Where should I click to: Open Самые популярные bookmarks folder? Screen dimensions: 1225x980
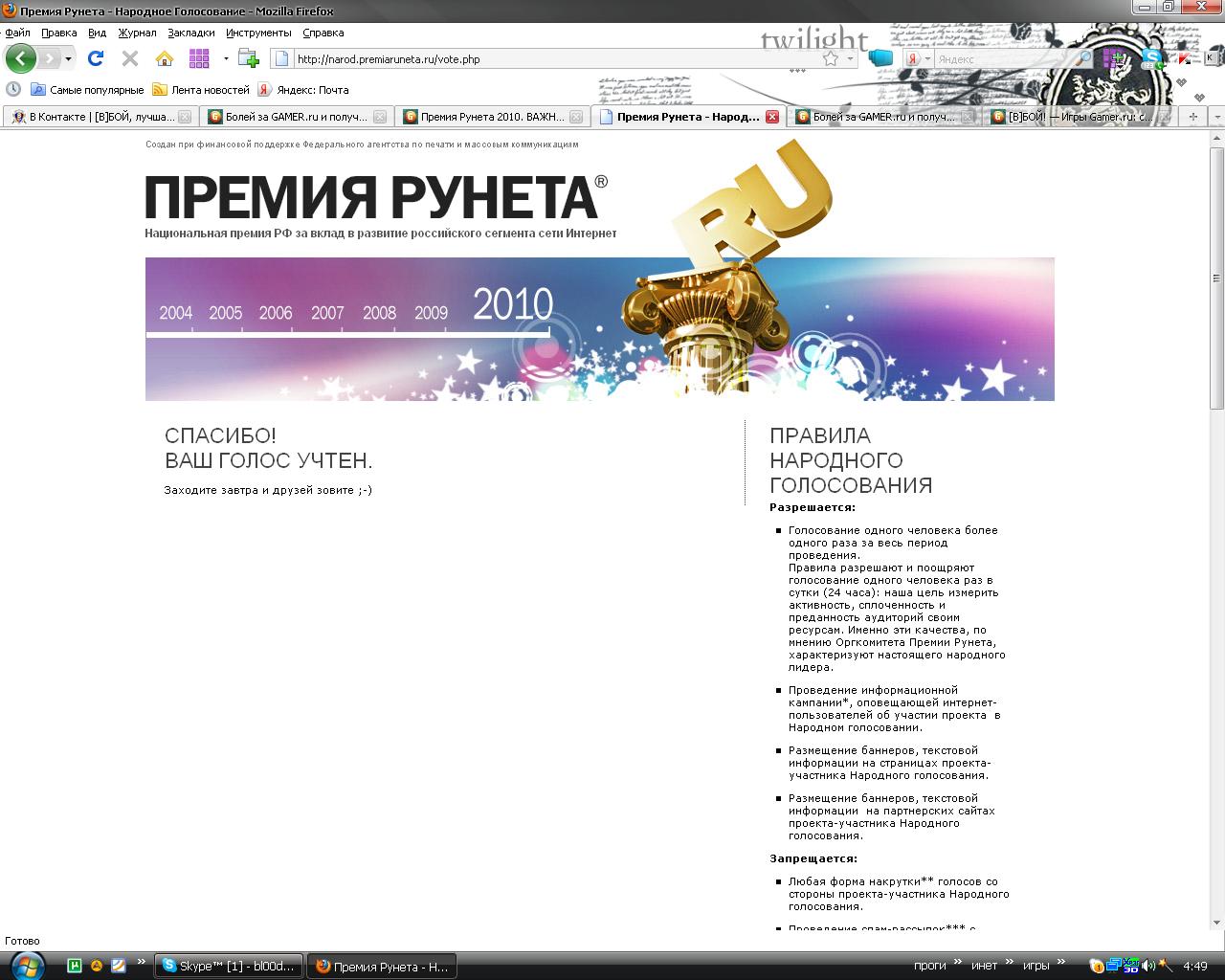point(87,90)
